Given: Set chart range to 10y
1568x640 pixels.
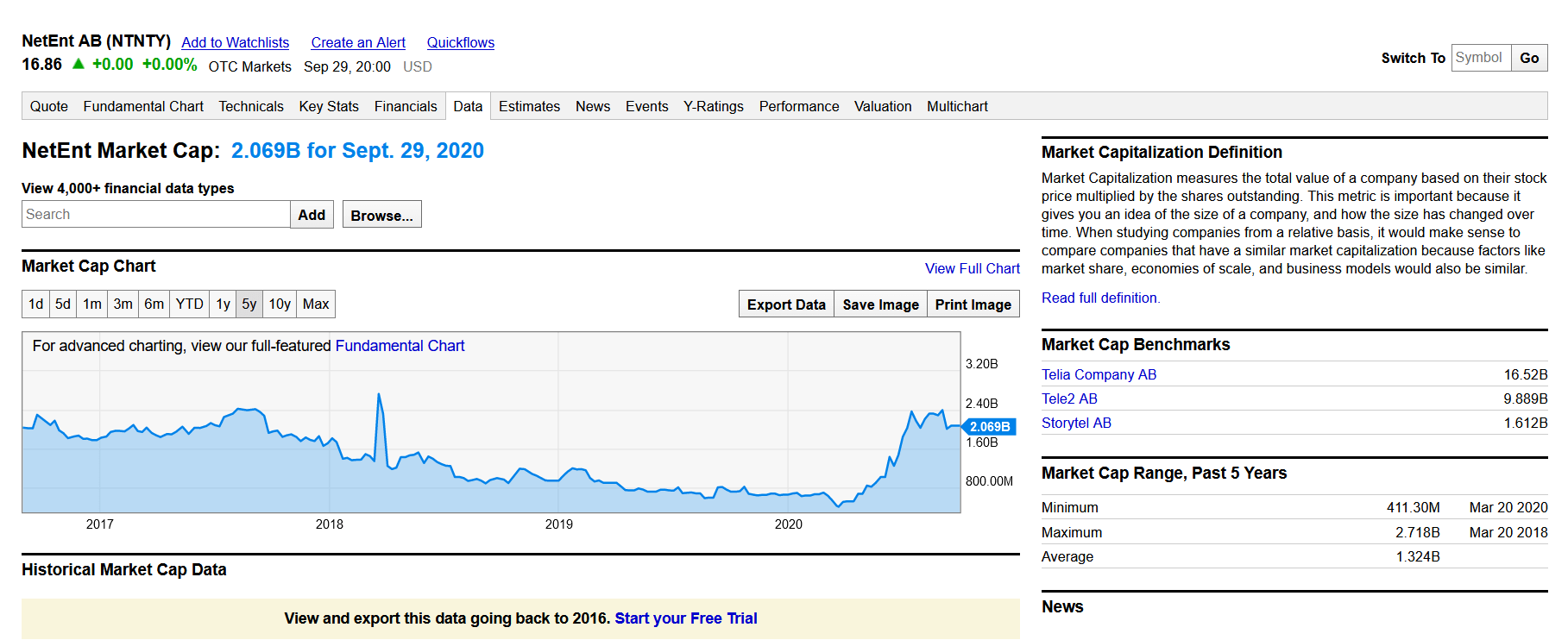Looking at the screenshot, I should tap(280, 304).
